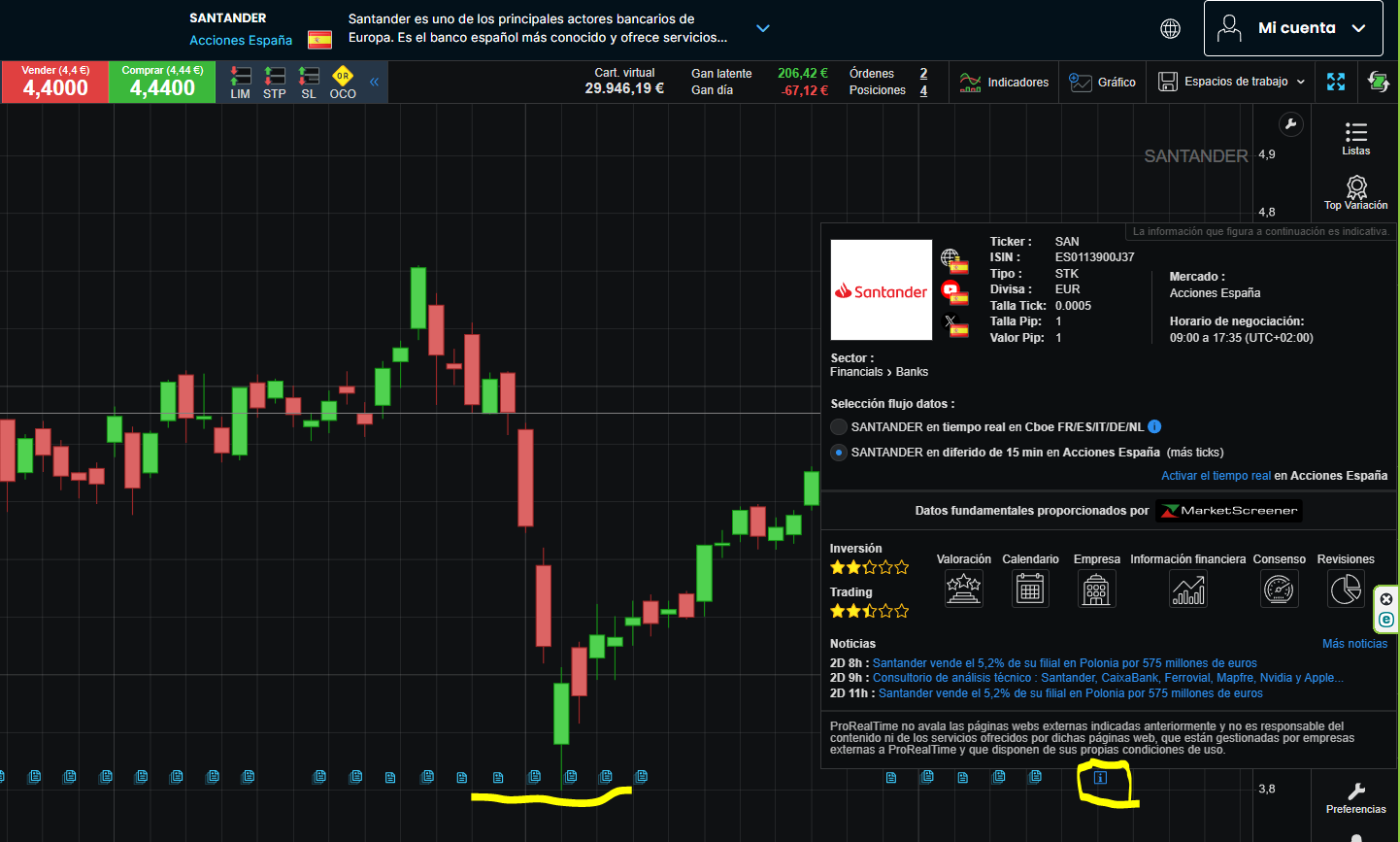Click the Gan latente 206,42 € value
Viewport: 1400px width, 842px height.
pos(803,74)
